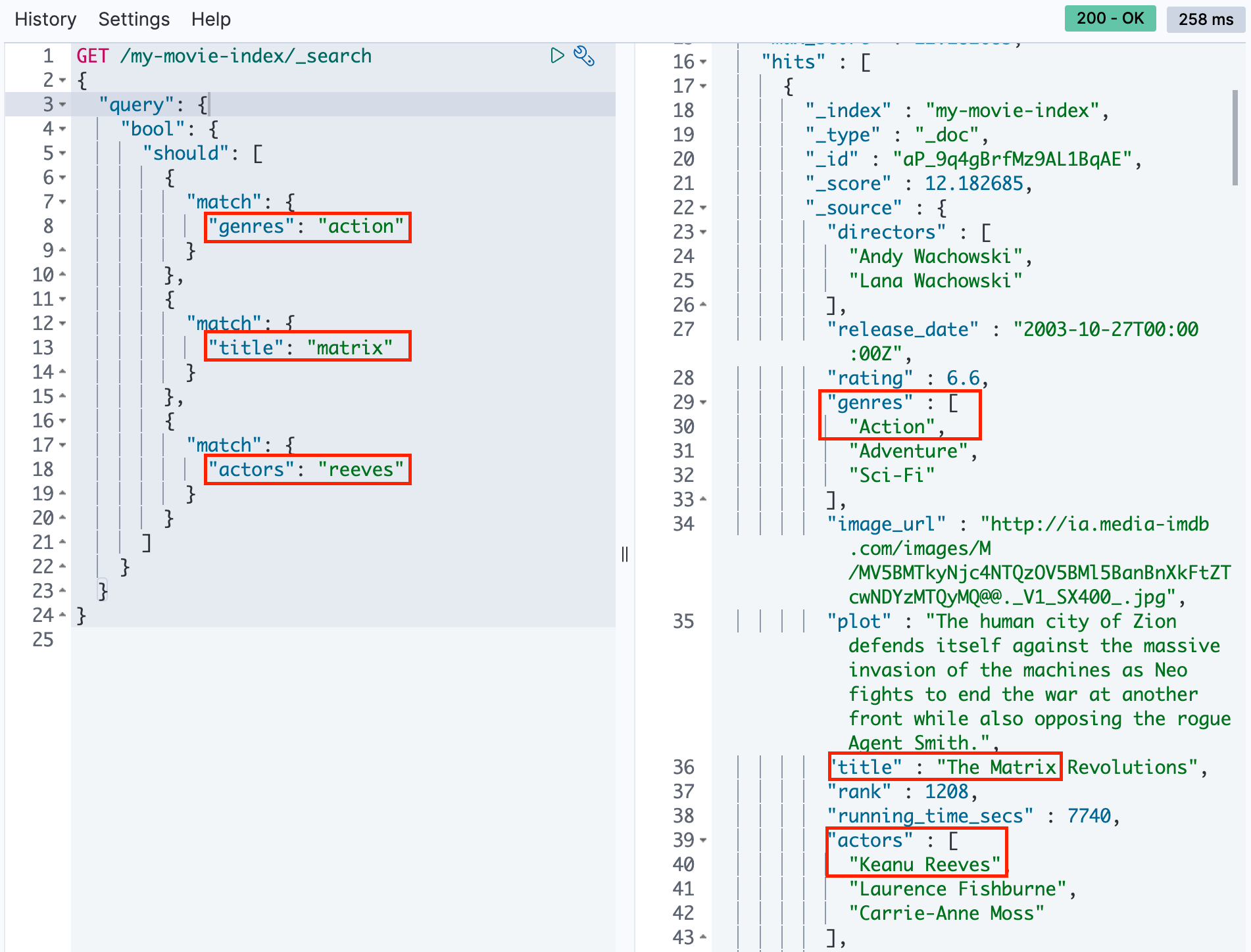This screenshot has height=952, width=1251.
Task: Click the "rating" value 6.6
Action: [x=963, y=378]
